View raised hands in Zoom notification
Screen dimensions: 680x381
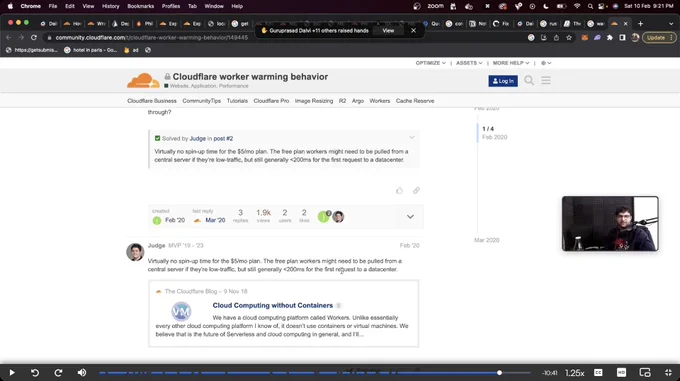388,30
